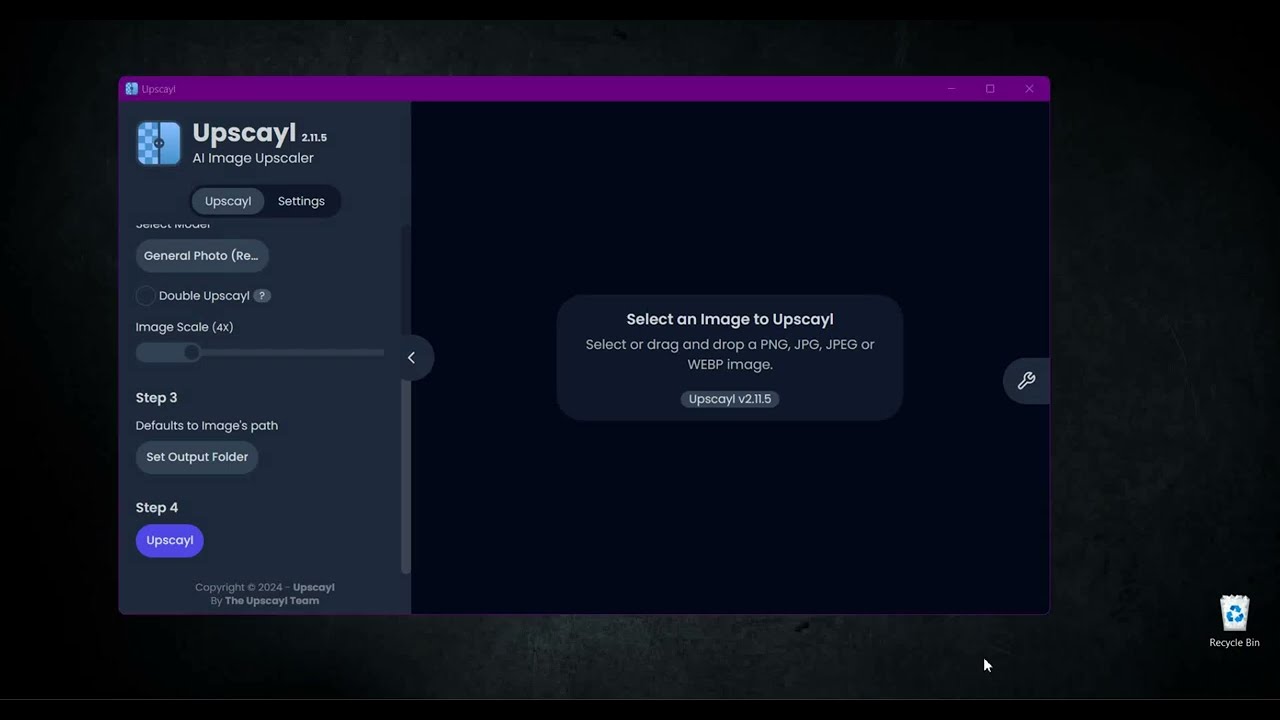1280x720 pixels.
Task: Click the Step 4 heading
Action: [x=157, y=508]
